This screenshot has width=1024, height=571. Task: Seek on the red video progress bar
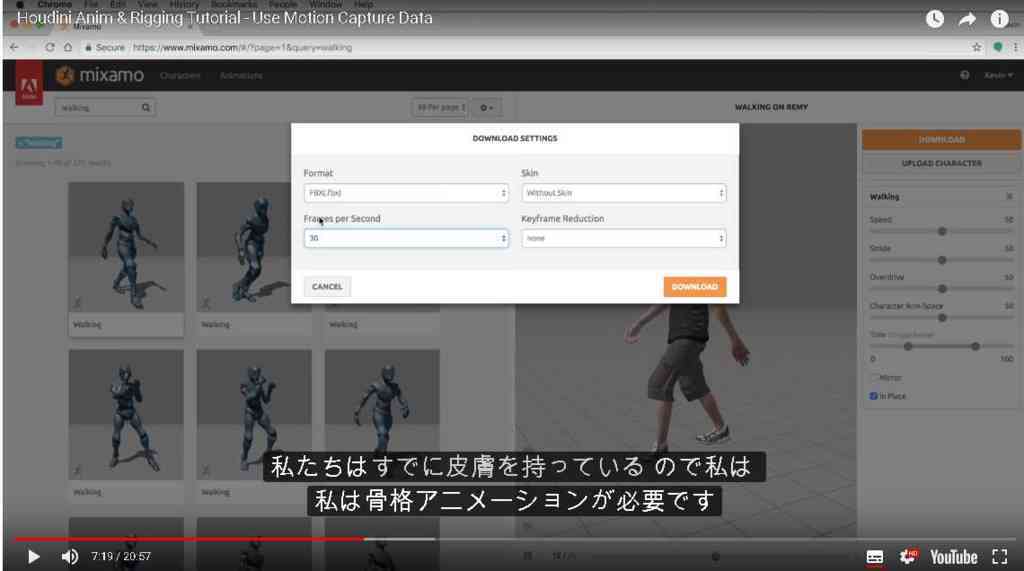(x=189, y=539)
